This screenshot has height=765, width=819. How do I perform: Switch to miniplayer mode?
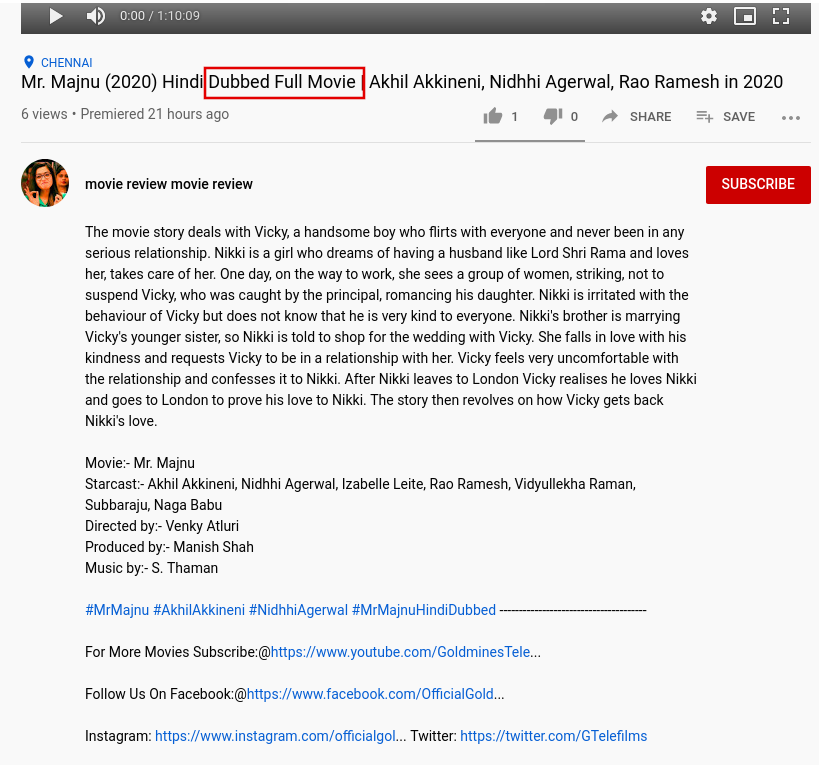point(745,16)
